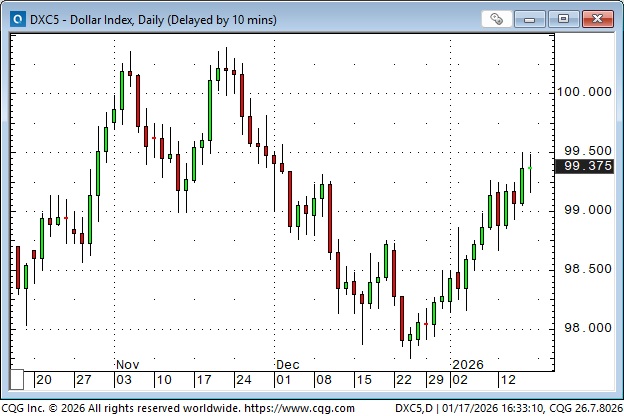Screen dimensions: 624x416
Task: Click the chart link icon button
Action: [x=497, y=18]
